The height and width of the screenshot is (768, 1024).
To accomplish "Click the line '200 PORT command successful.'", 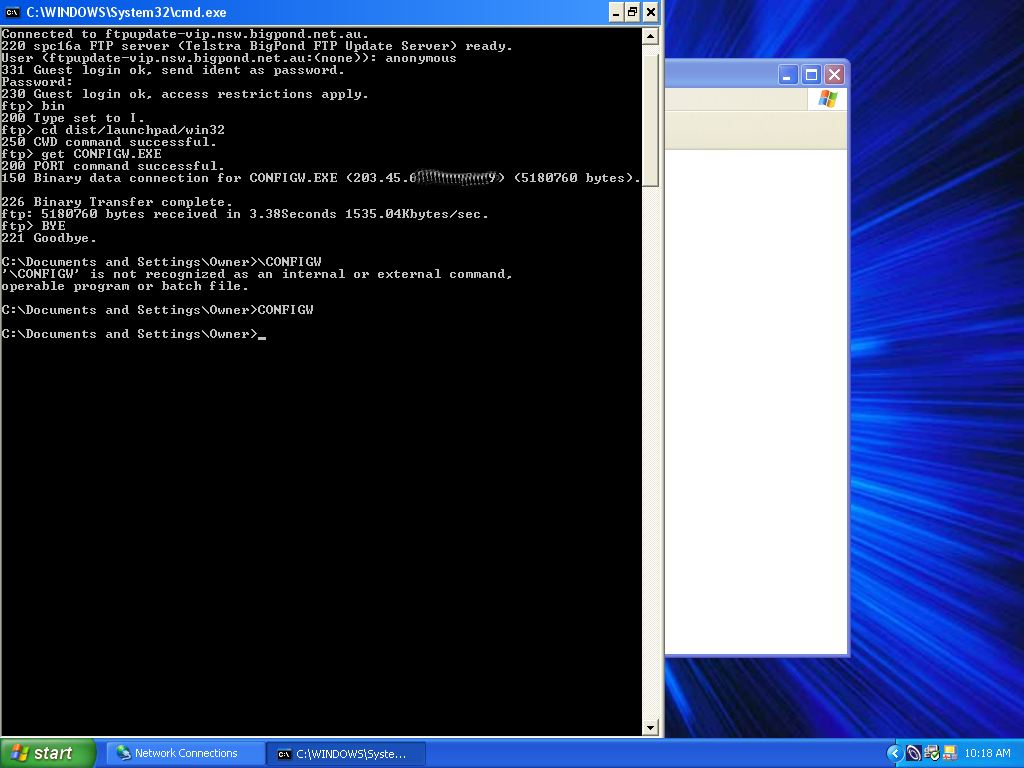I will click(x=113, y=166).
